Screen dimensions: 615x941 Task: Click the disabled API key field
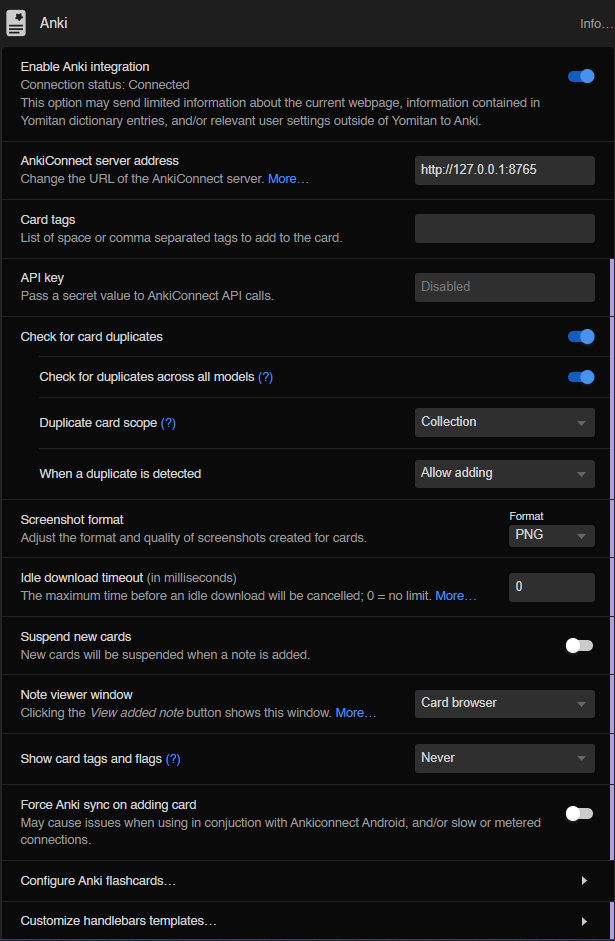505,287
